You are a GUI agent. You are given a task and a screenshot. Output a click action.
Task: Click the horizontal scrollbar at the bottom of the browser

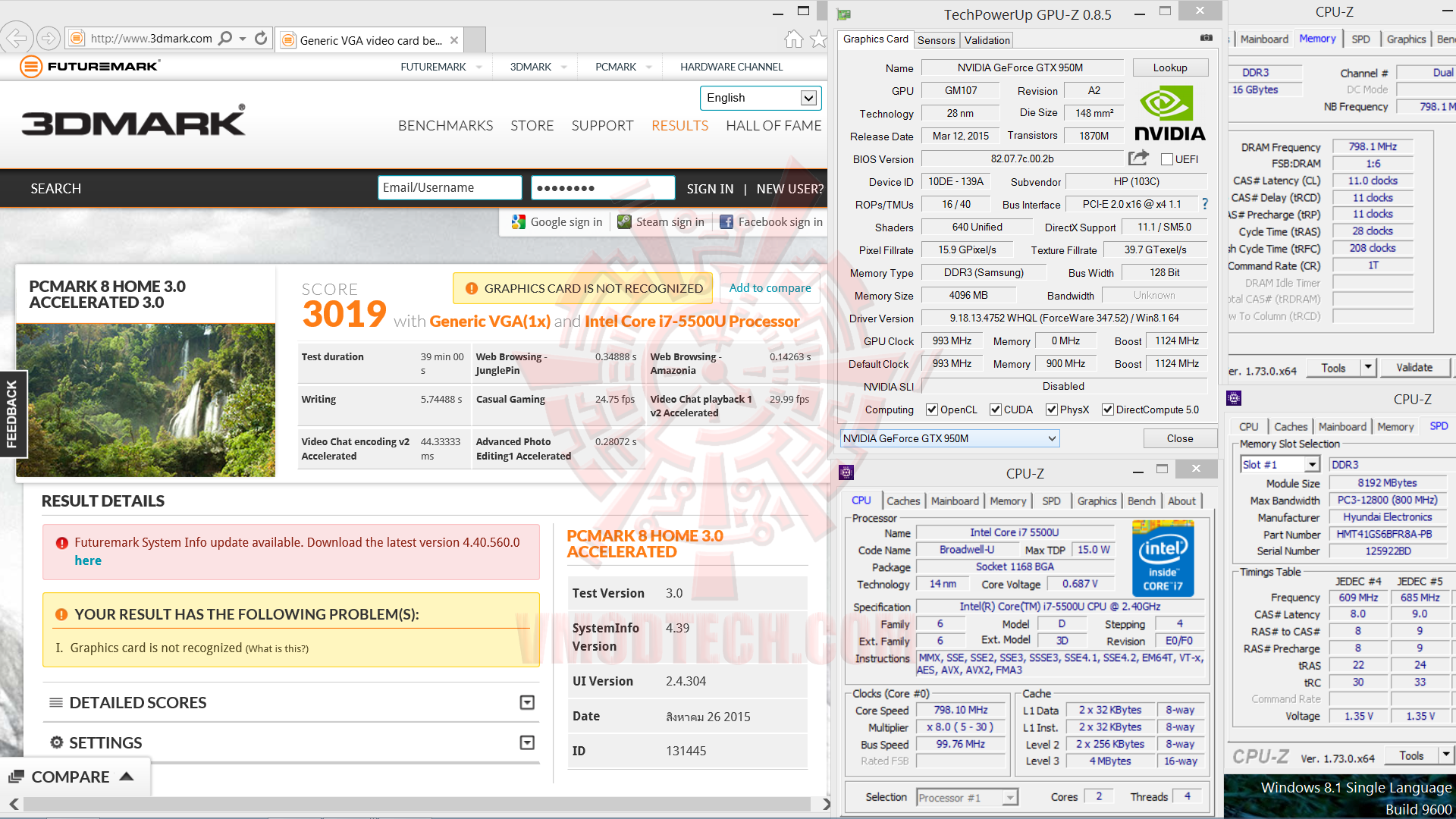pyautogui.click(x=417, y=804)
